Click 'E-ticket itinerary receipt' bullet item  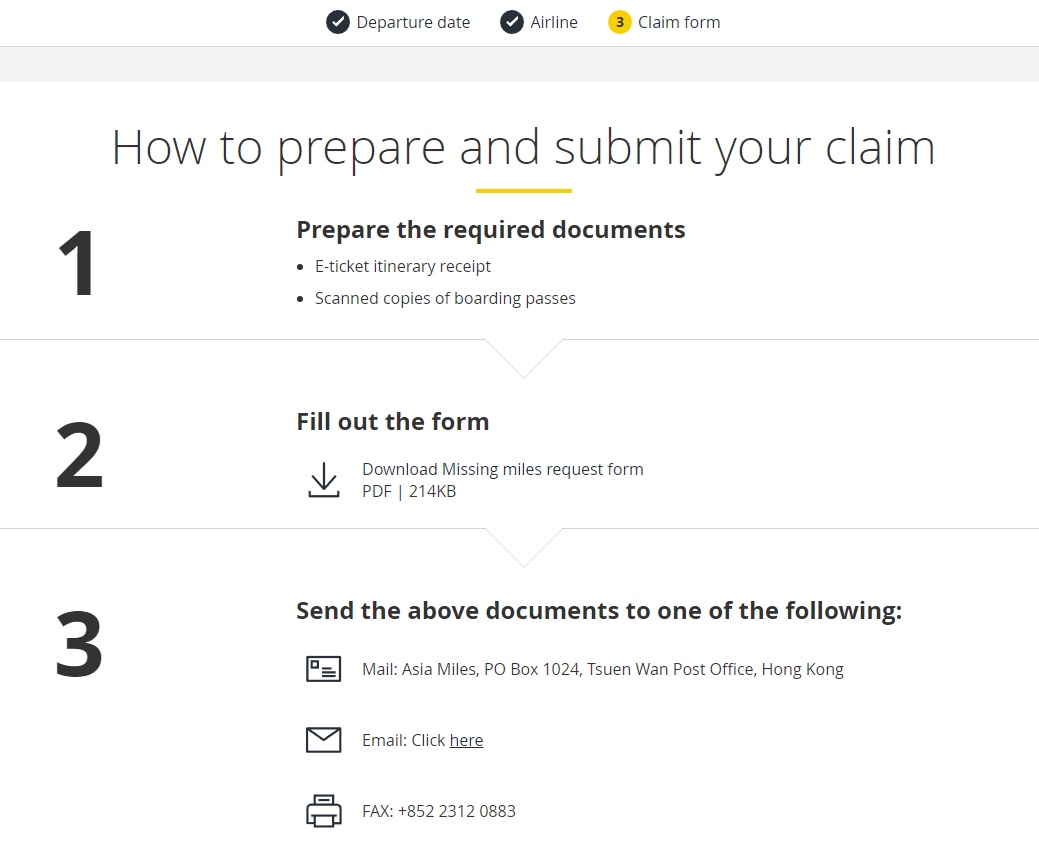(x=403, y=266)
